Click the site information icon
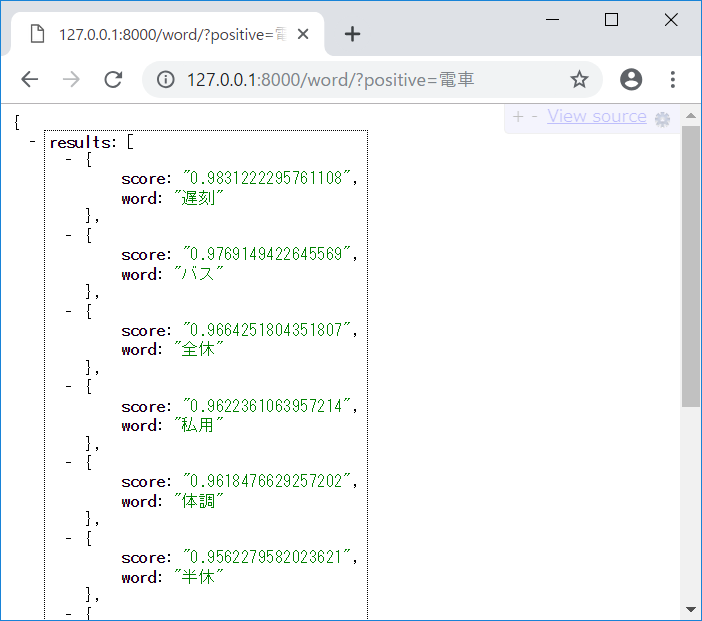Screen dimensions: 702x621 167,80
